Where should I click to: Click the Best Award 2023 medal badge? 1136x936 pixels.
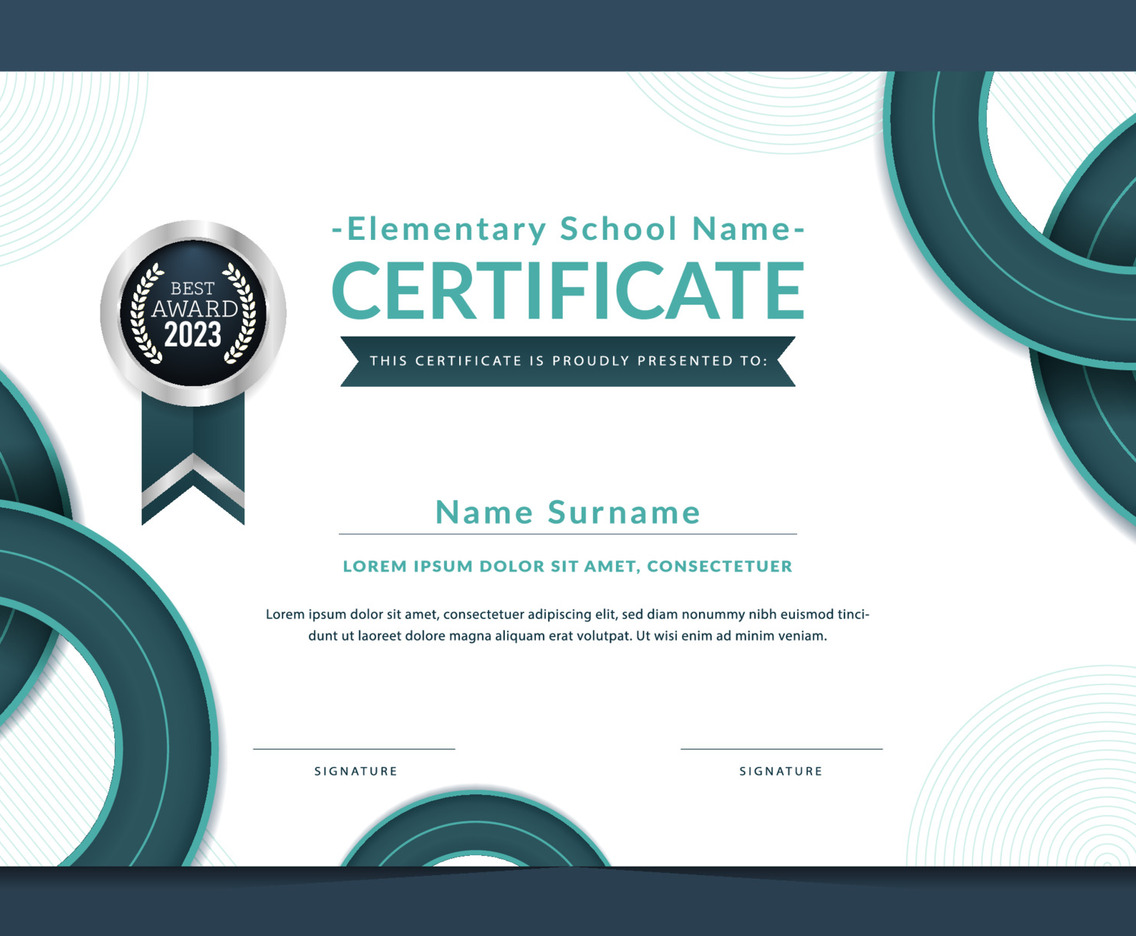193,312
